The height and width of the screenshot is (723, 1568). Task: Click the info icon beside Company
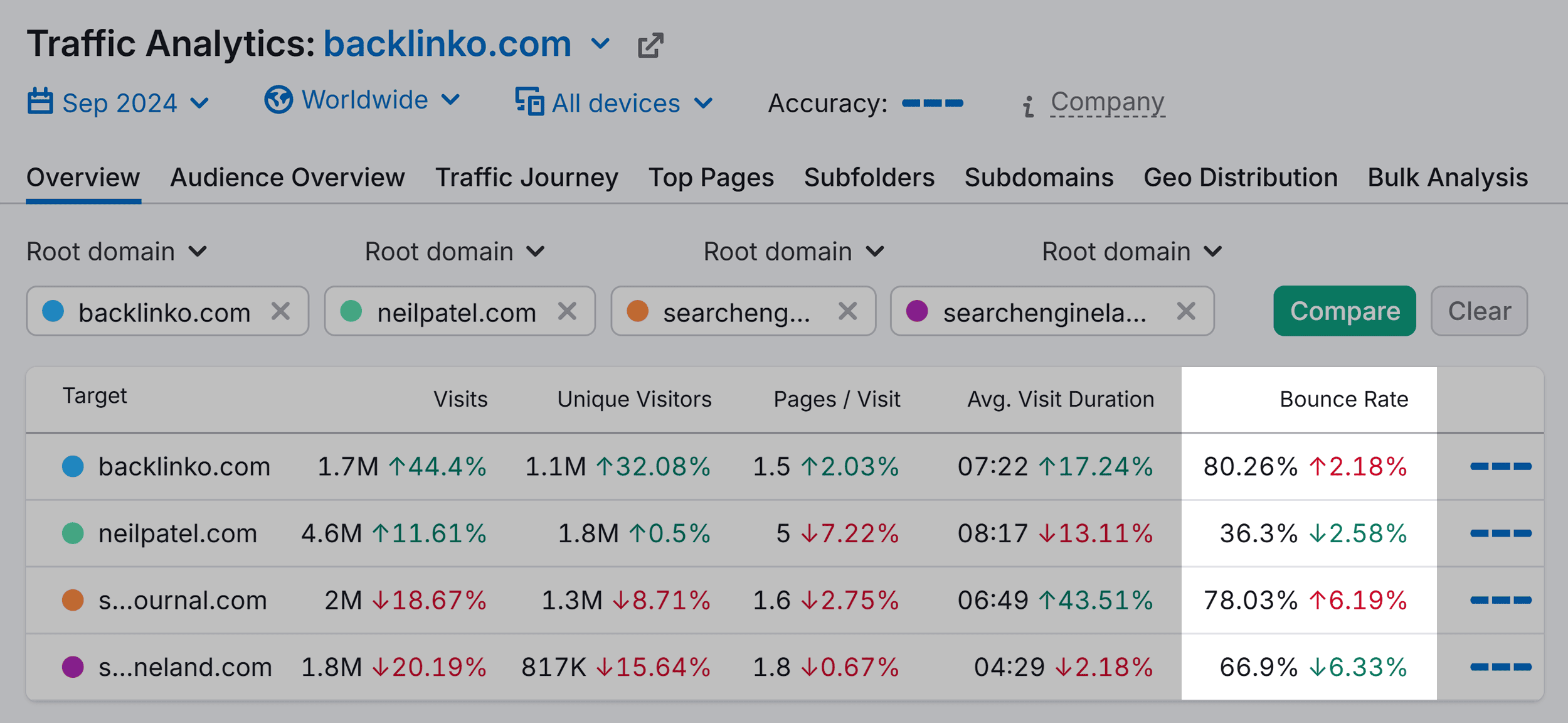pyautogui.click(x=1028, y=106)
